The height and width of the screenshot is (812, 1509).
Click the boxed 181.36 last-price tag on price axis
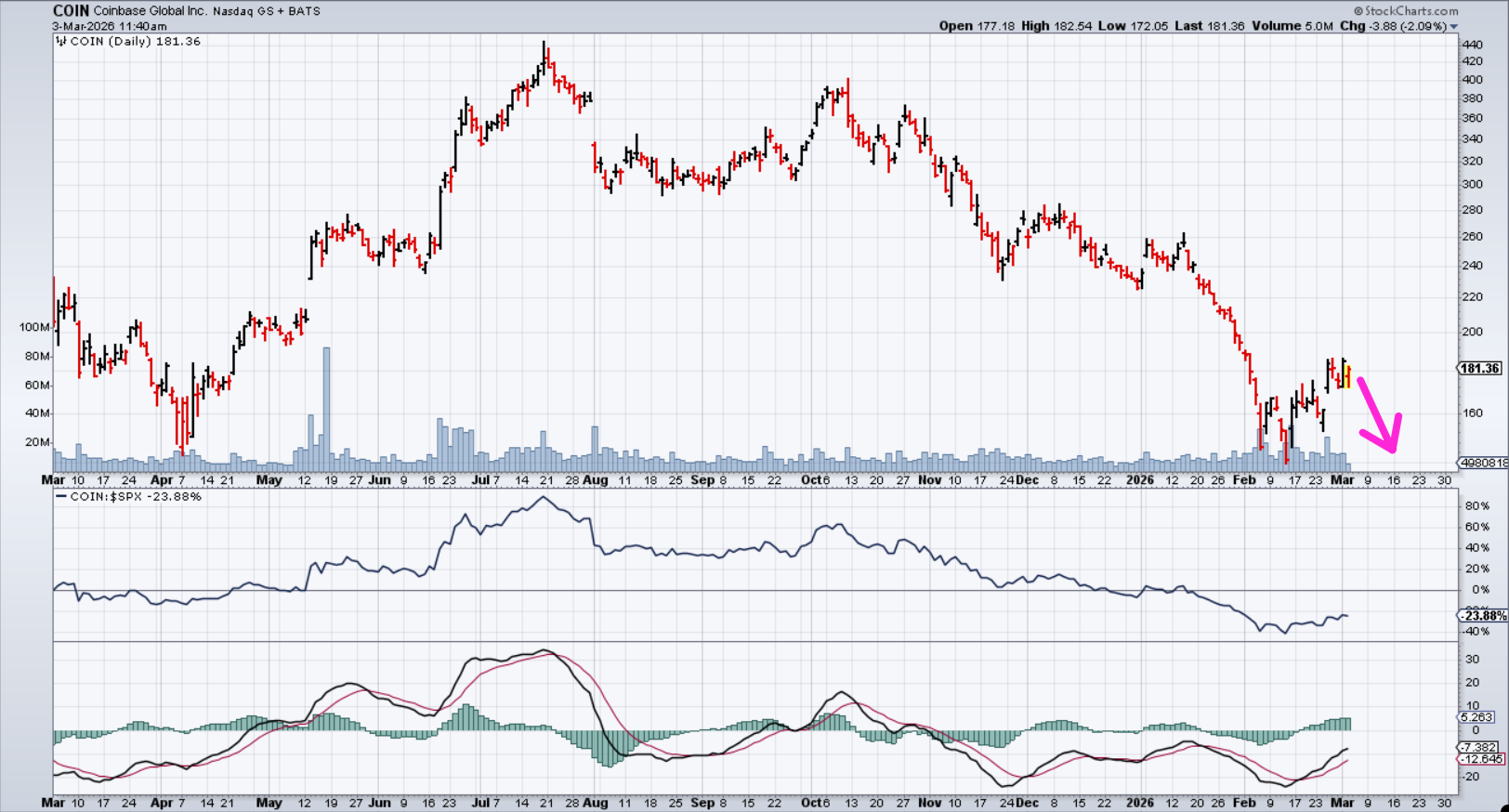click(x=1479, y=369)
